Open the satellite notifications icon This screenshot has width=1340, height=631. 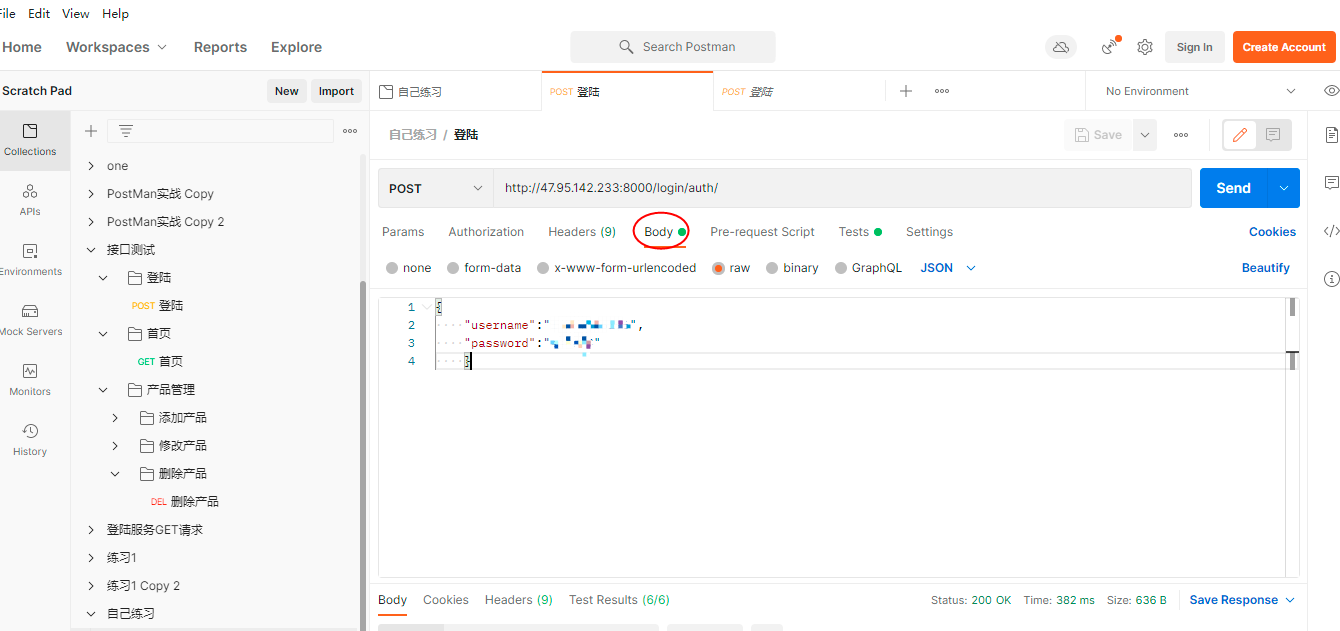point(1110,46)
